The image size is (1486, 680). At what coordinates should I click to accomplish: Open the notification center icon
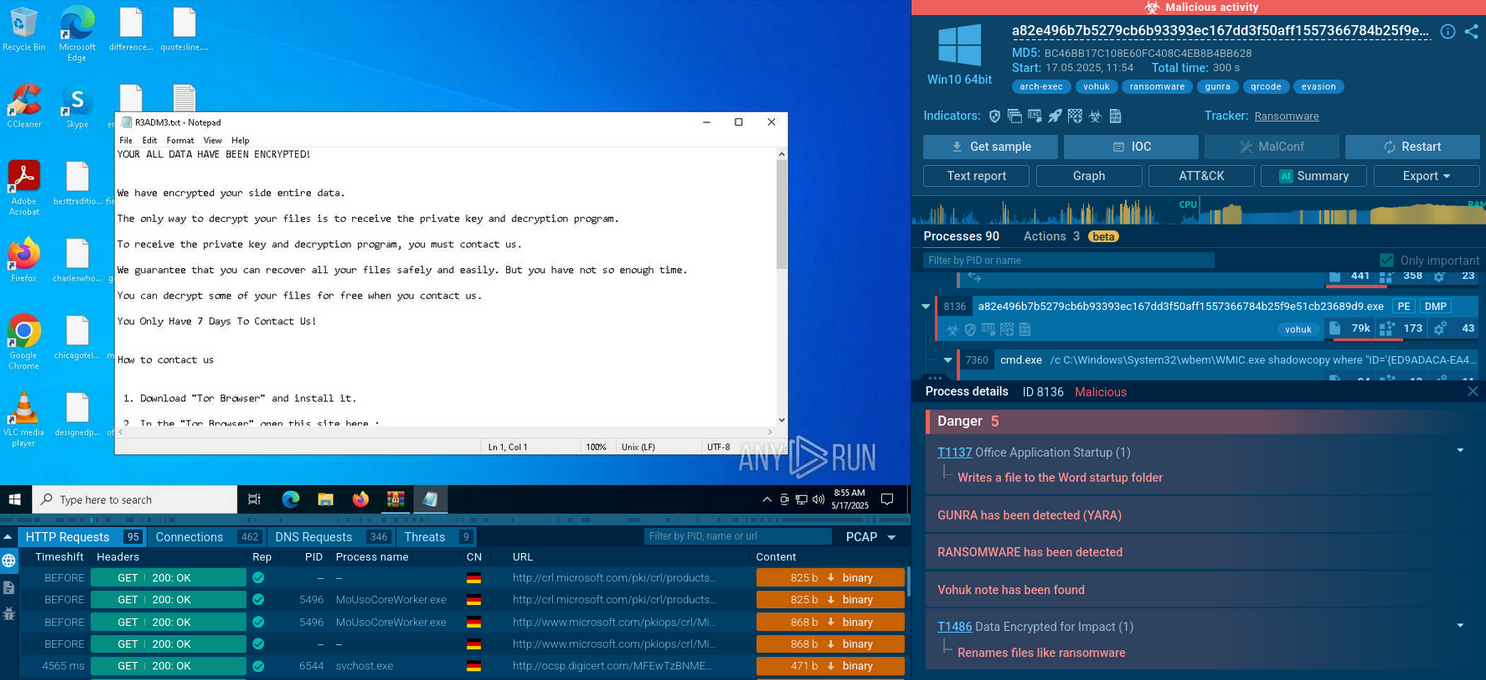pos(887,499)
